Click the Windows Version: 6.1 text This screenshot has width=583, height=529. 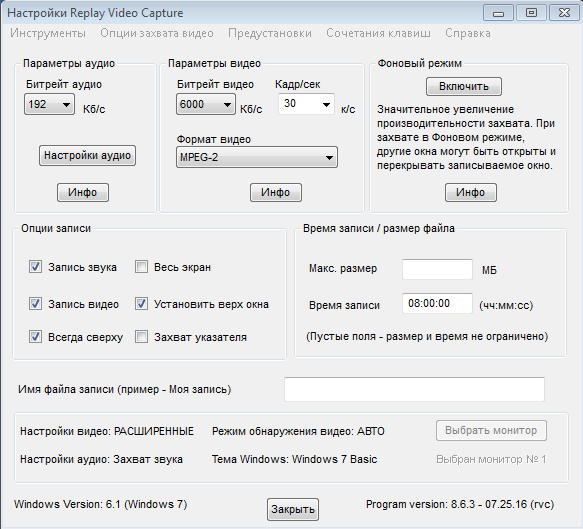(100, 504)
